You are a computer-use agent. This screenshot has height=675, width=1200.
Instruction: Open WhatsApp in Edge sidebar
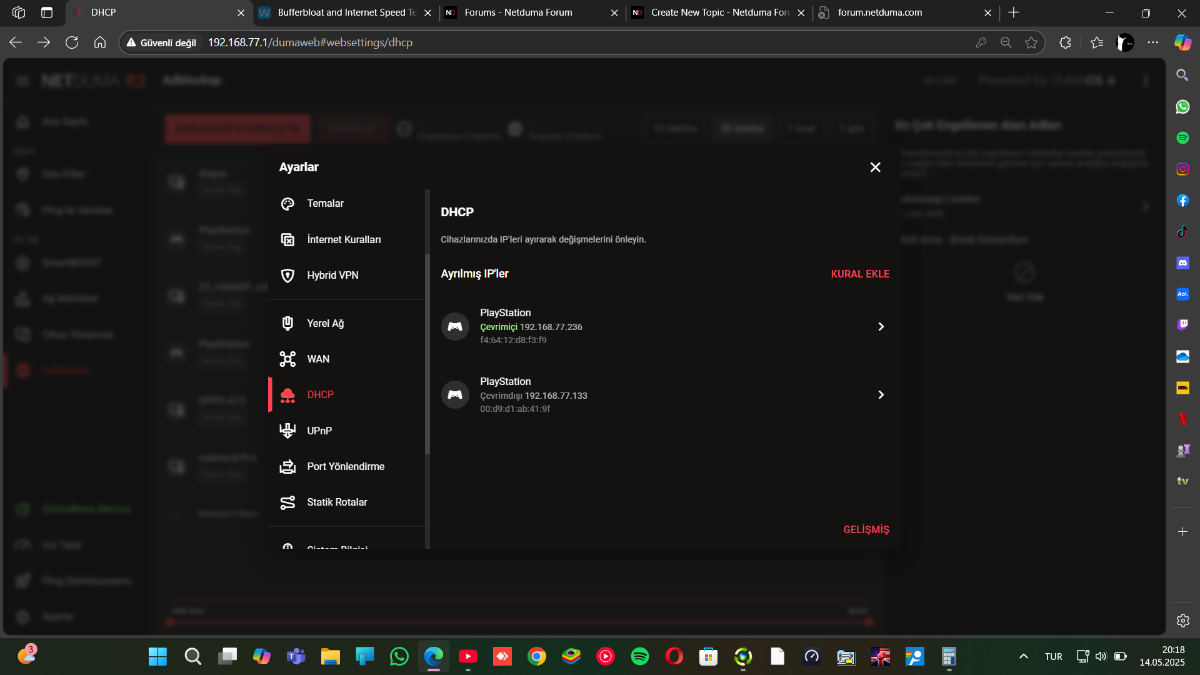coord(1183,106)
